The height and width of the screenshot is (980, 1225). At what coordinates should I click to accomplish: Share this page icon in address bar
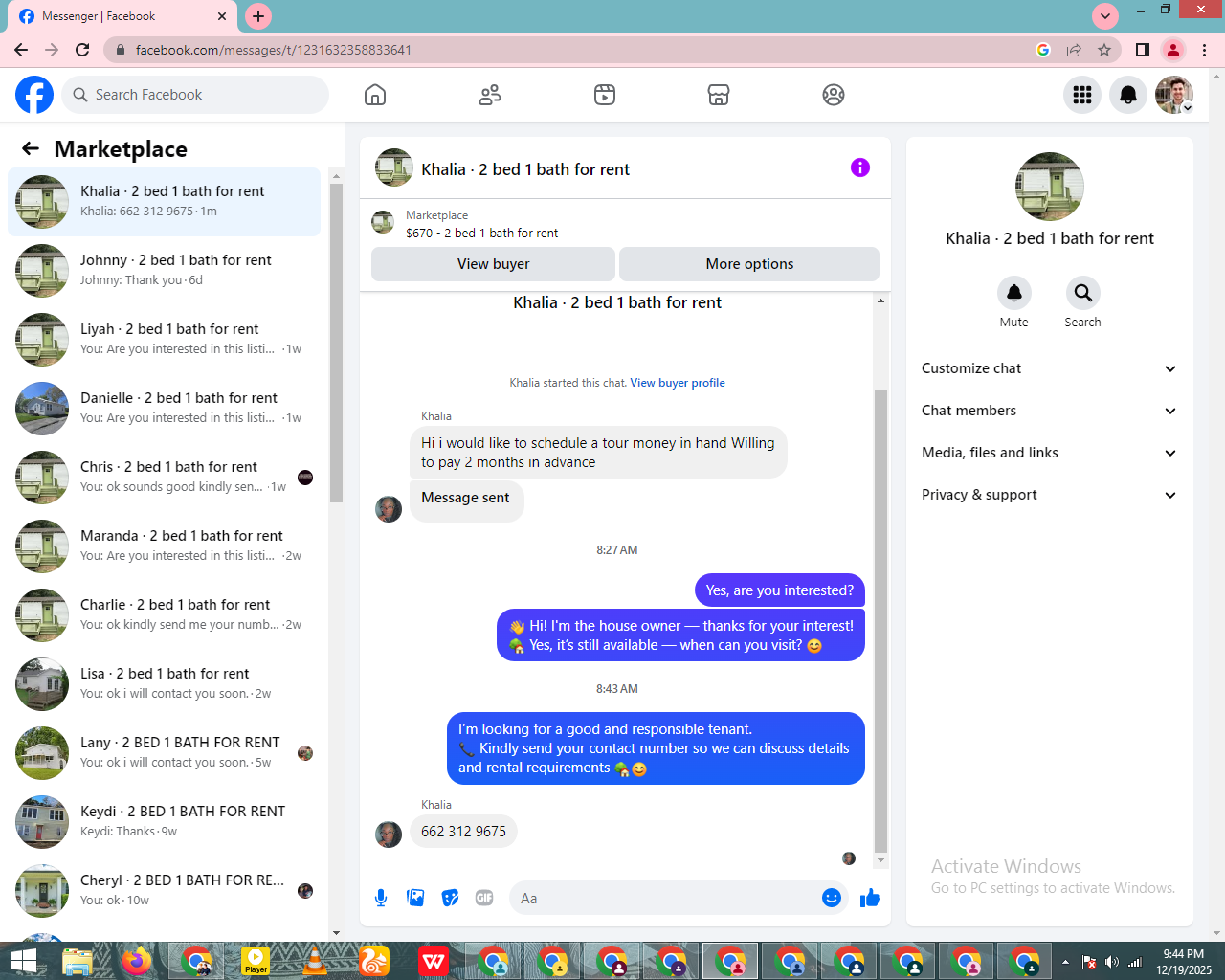click(1074, 50)
